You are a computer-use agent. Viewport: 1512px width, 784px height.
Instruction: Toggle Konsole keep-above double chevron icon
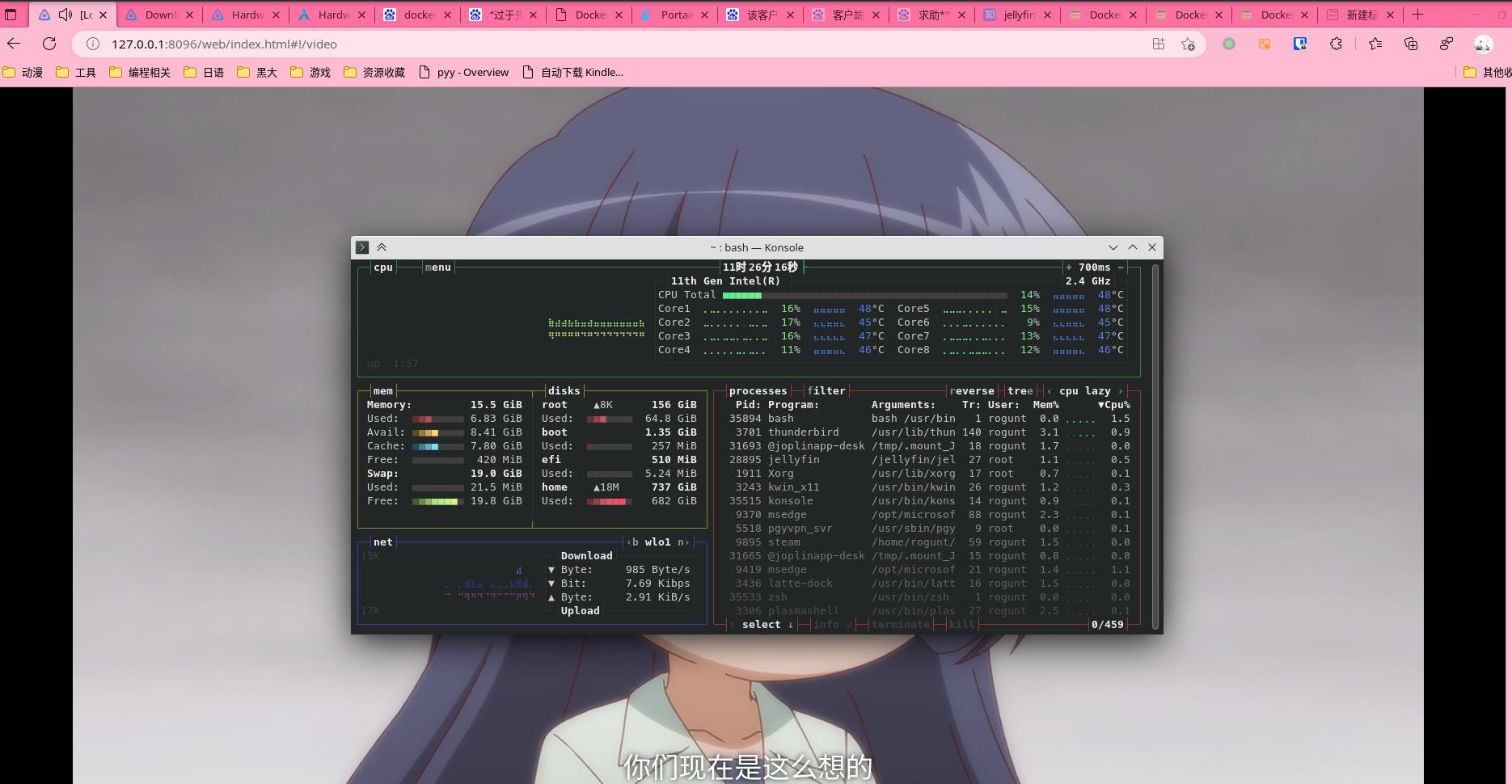[382, 247]
